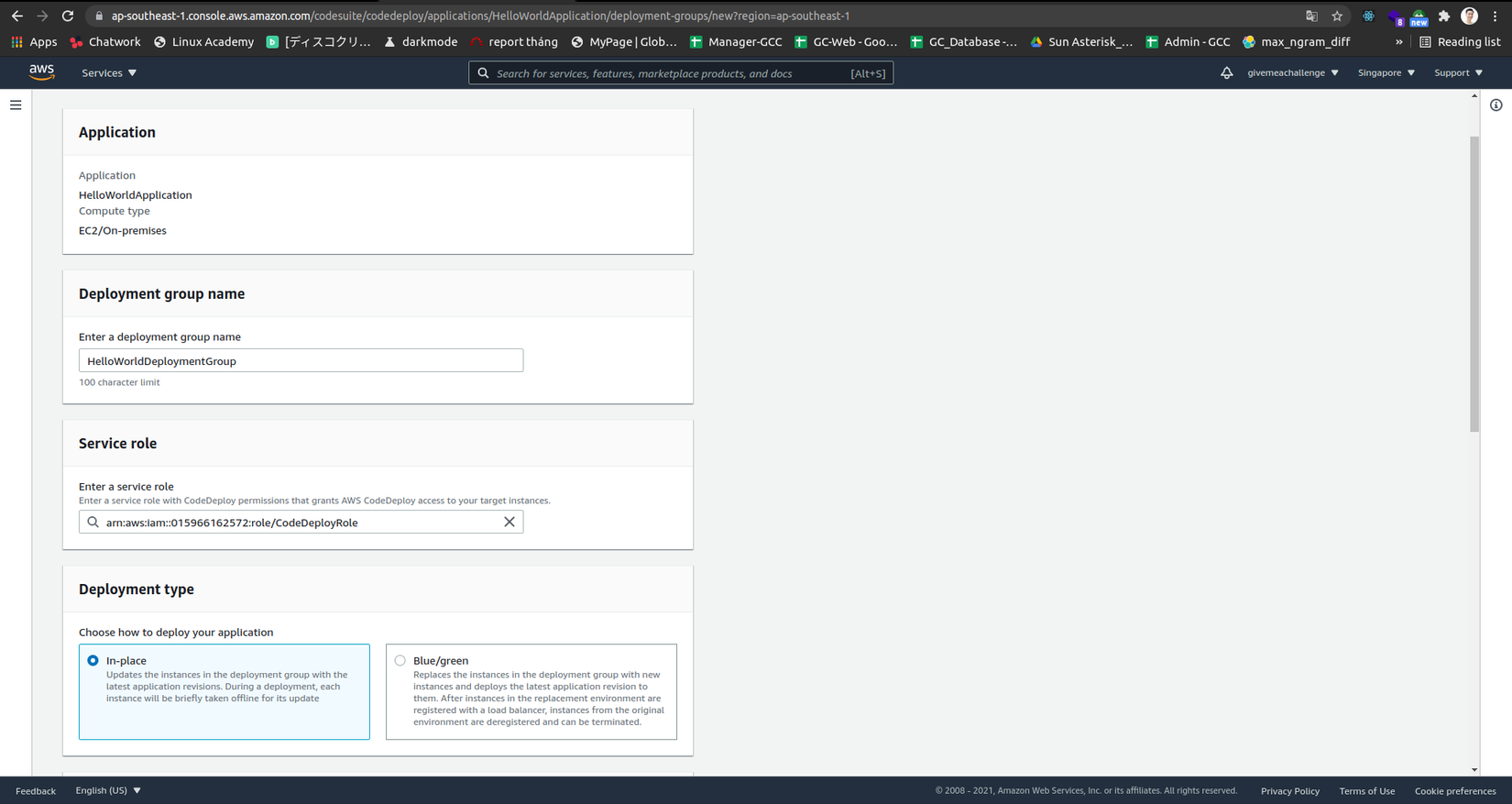
Task: Click the site padlock icon in address bar
Action: (99, 16)
